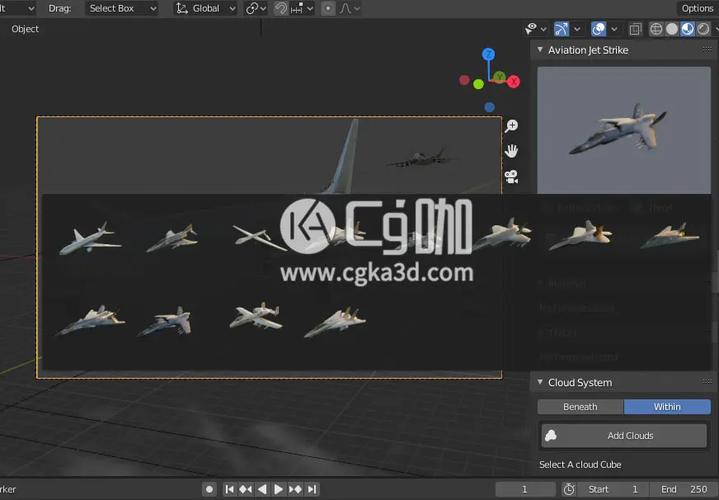Click the proportional falloff curve icon

coord(345,8)
